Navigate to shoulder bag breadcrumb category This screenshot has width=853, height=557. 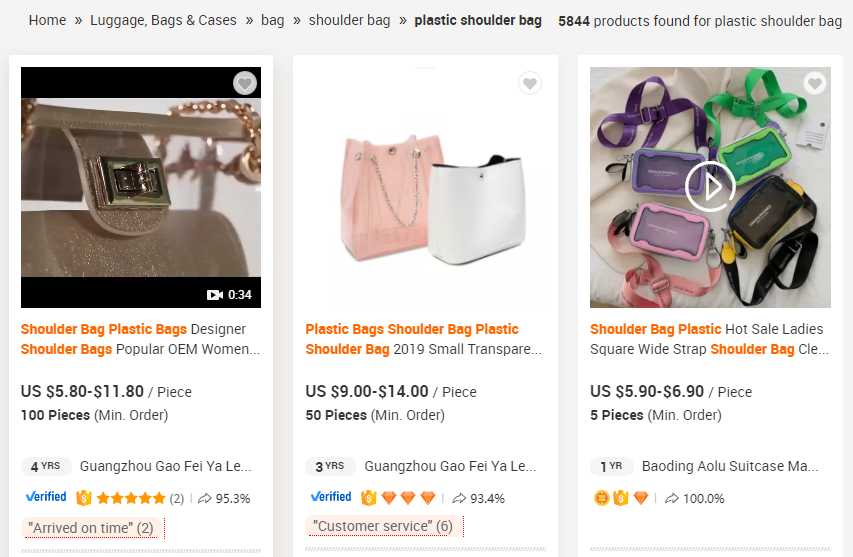(x=349, y=20)
